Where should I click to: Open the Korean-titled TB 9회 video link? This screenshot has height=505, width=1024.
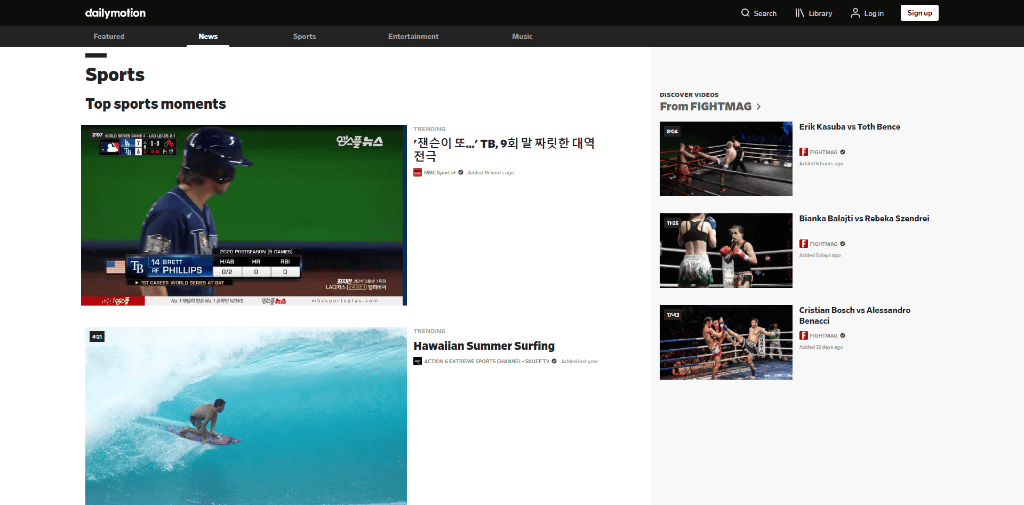coord(504,150)
